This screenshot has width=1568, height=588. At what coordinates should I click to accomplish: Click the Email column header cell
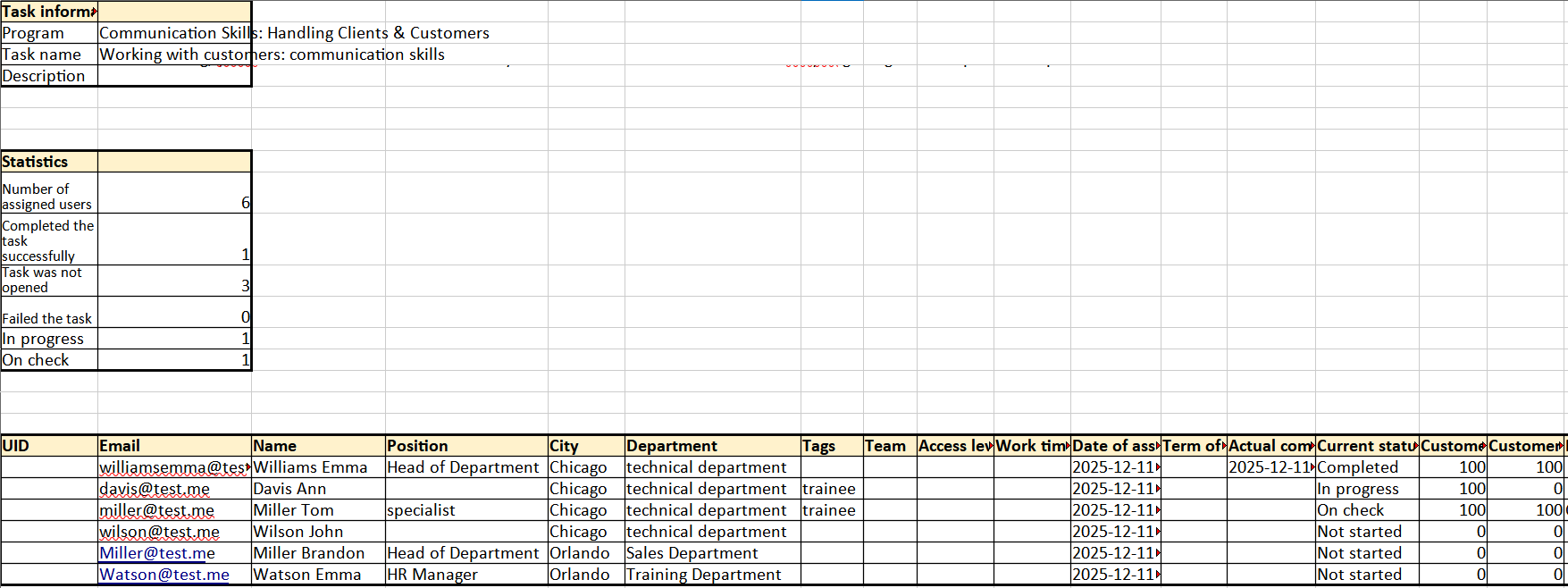pos(173,446)
